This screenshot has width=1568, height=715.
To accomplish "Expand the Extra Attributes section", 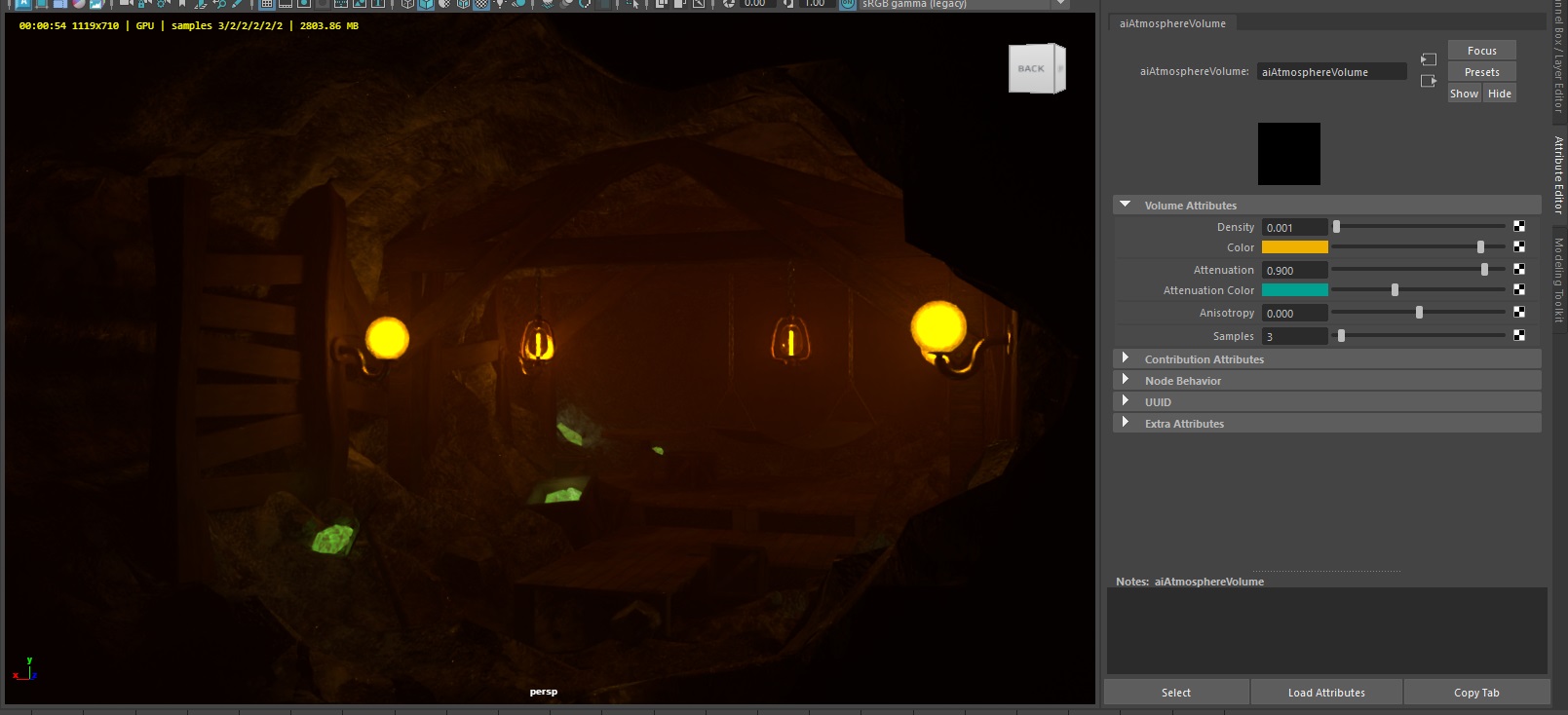I will (1126, 423).
